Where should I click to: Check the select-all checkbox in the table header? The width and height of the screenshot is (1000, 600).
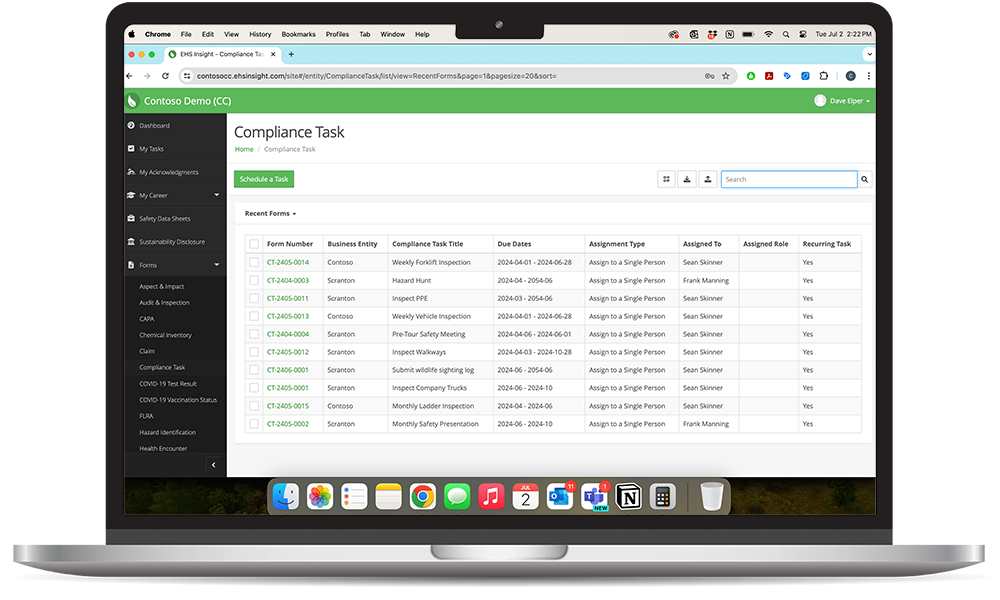pos(254,243)
